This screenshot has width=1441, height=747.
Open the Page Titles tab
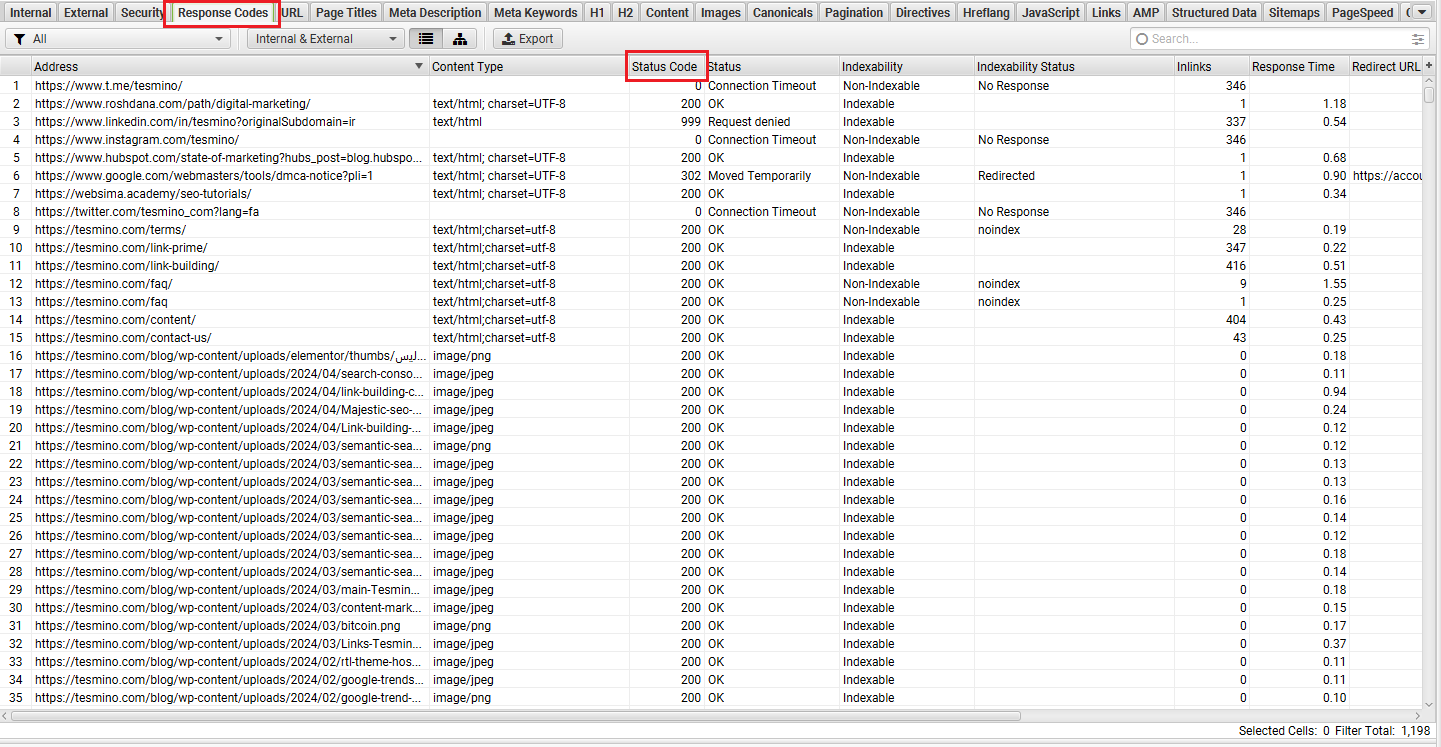[346, 13]
